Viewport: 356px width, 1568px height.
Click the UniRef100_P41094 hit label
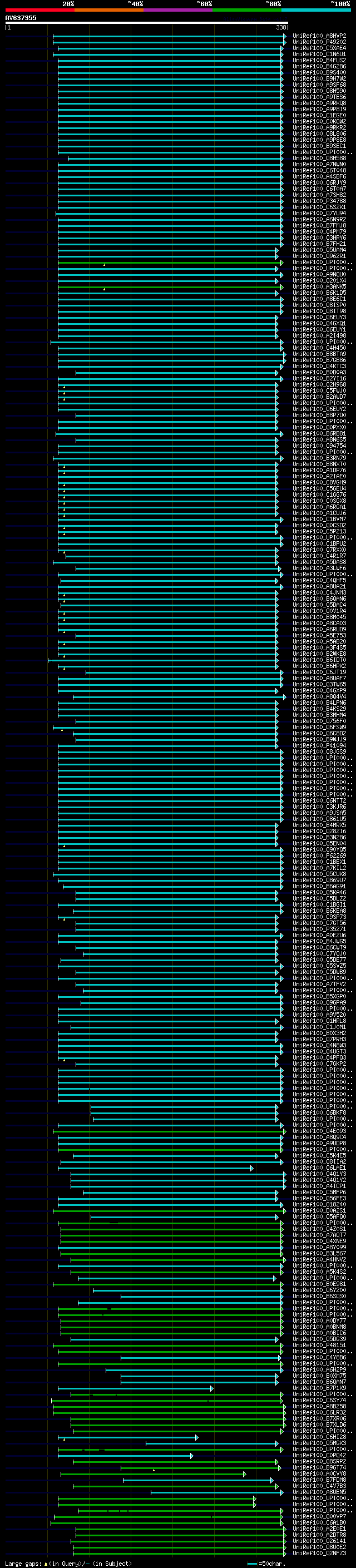(319, 746)
